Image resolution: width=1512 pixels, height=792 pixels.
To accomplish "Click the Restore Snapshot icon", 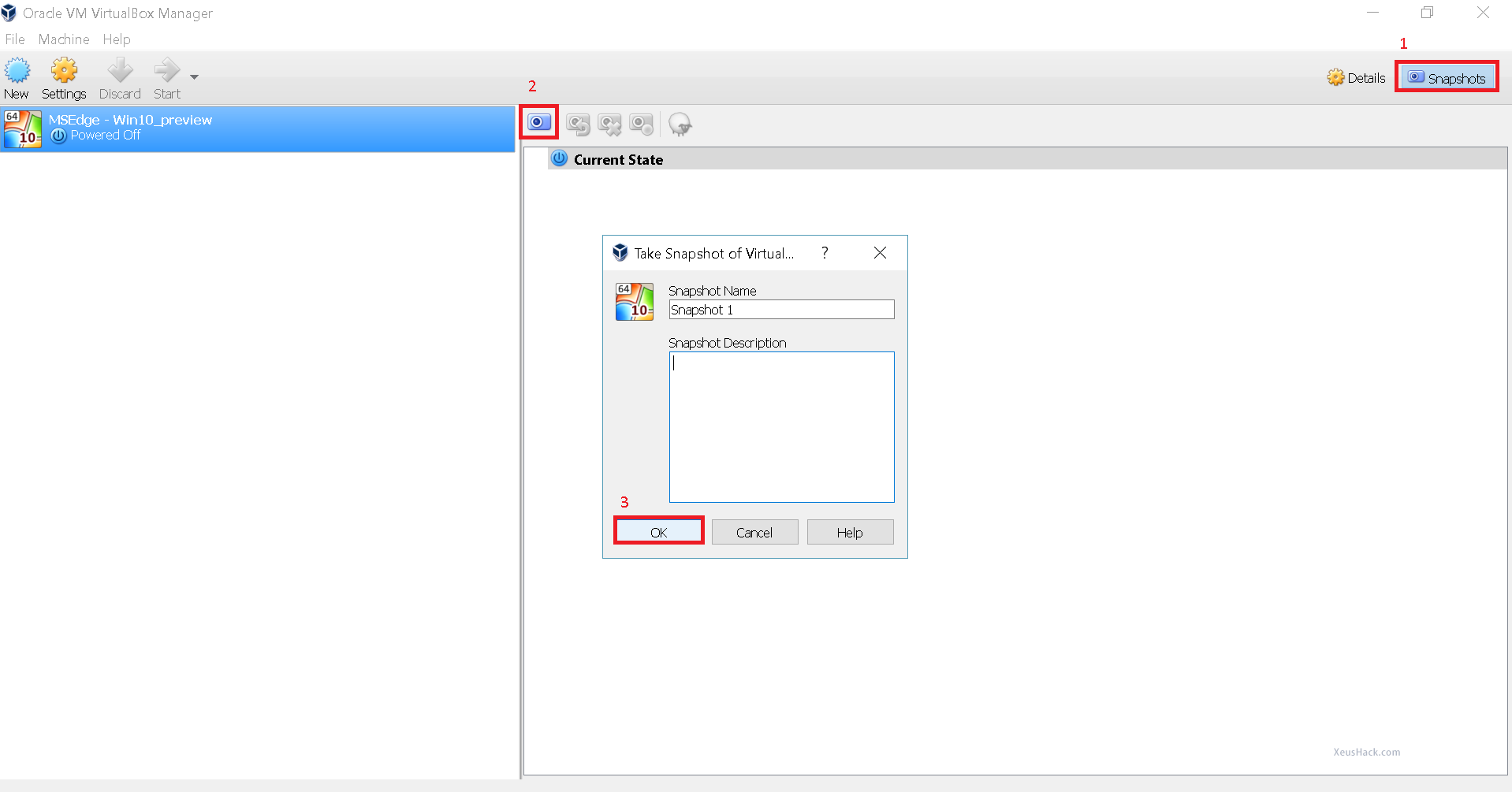I will point(578,124).
